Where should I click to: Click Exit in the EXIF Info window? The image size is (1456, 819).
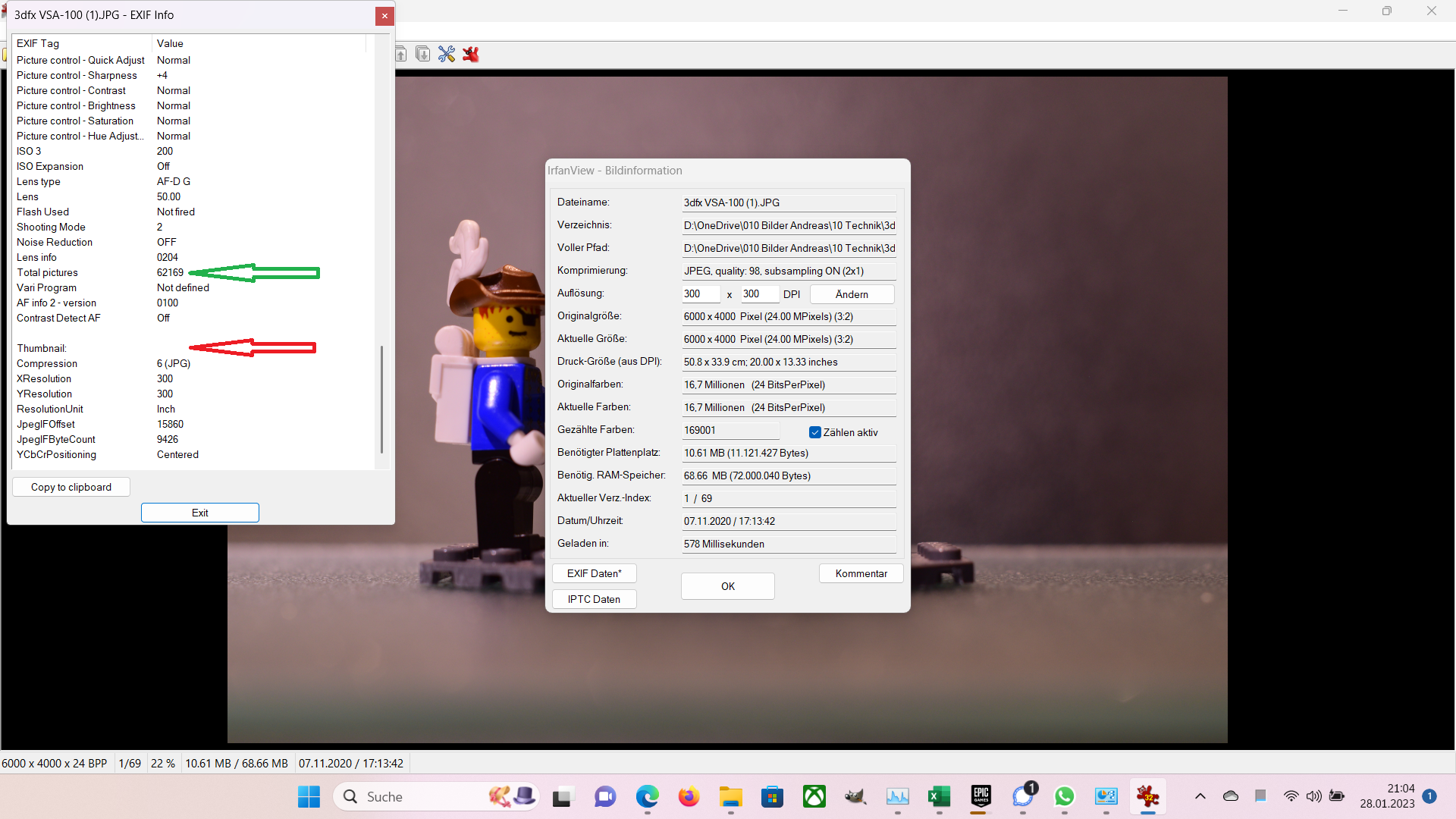199,513
